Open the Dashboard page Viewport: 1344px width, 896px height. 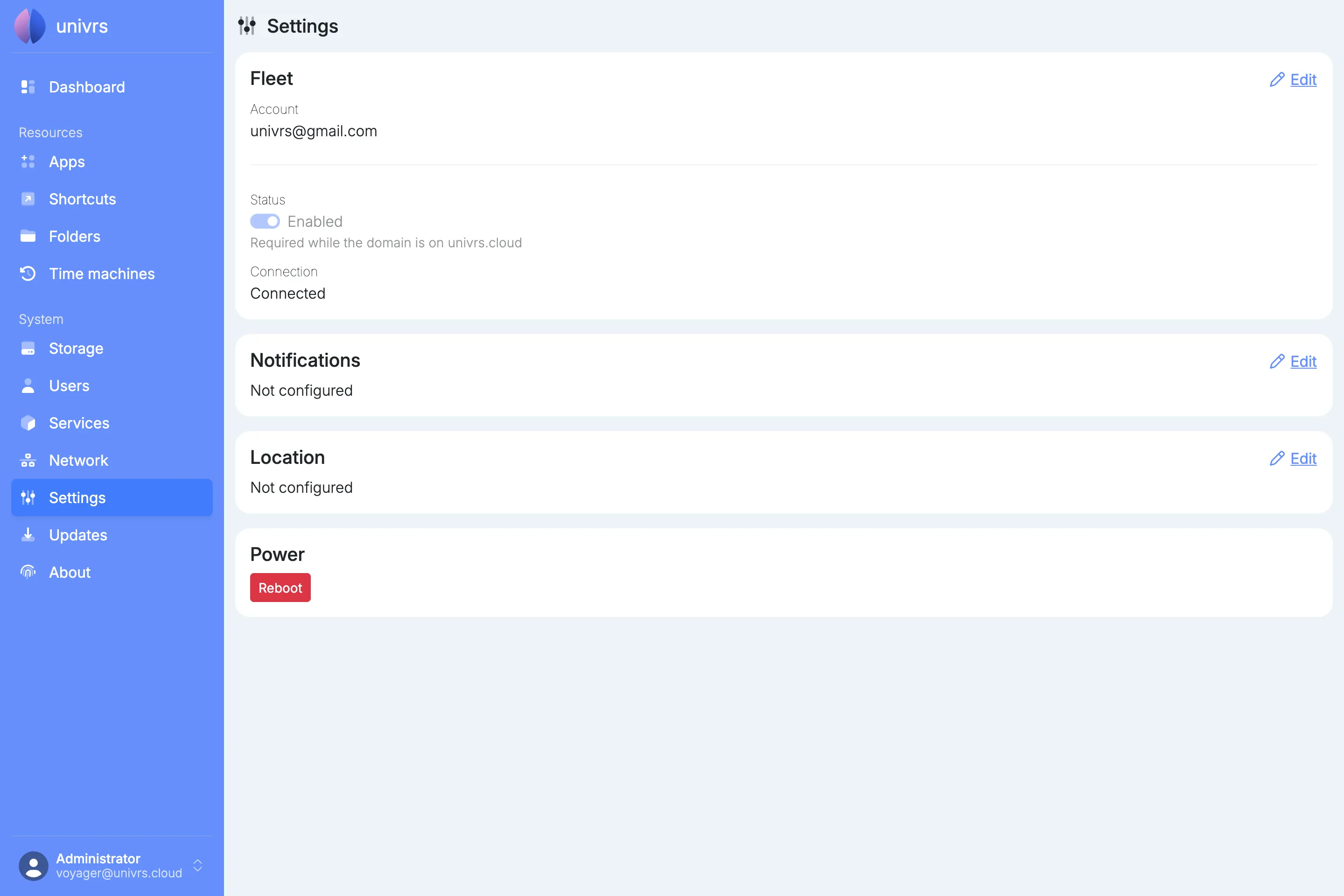(112, 87)
